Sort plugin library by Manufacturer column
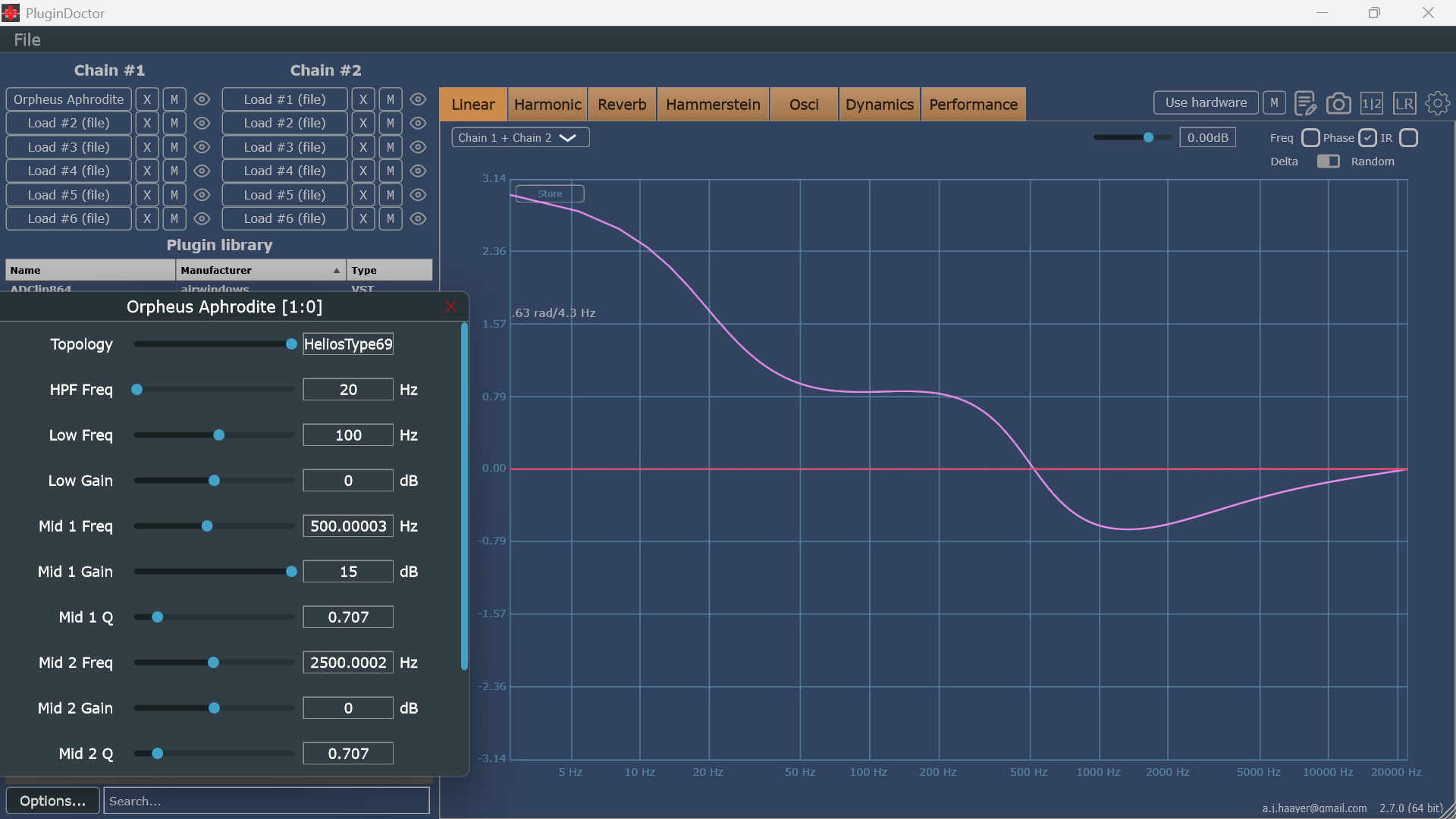 [x=260, y=270]
